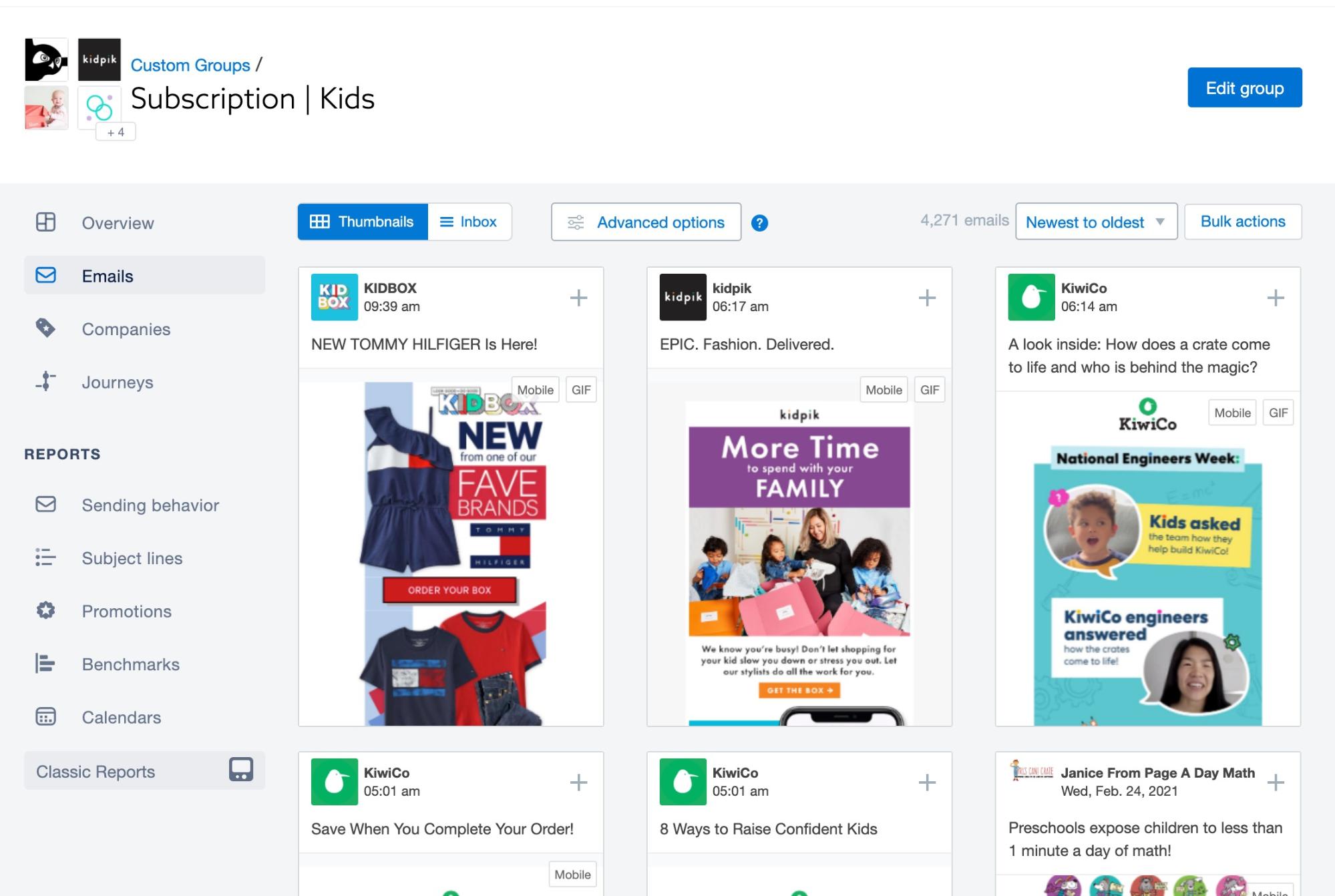Toggle Mobile preview on KiwiCo crate email
The height and width of the screenshot is (896, 1335).
tap(1233, 413)
